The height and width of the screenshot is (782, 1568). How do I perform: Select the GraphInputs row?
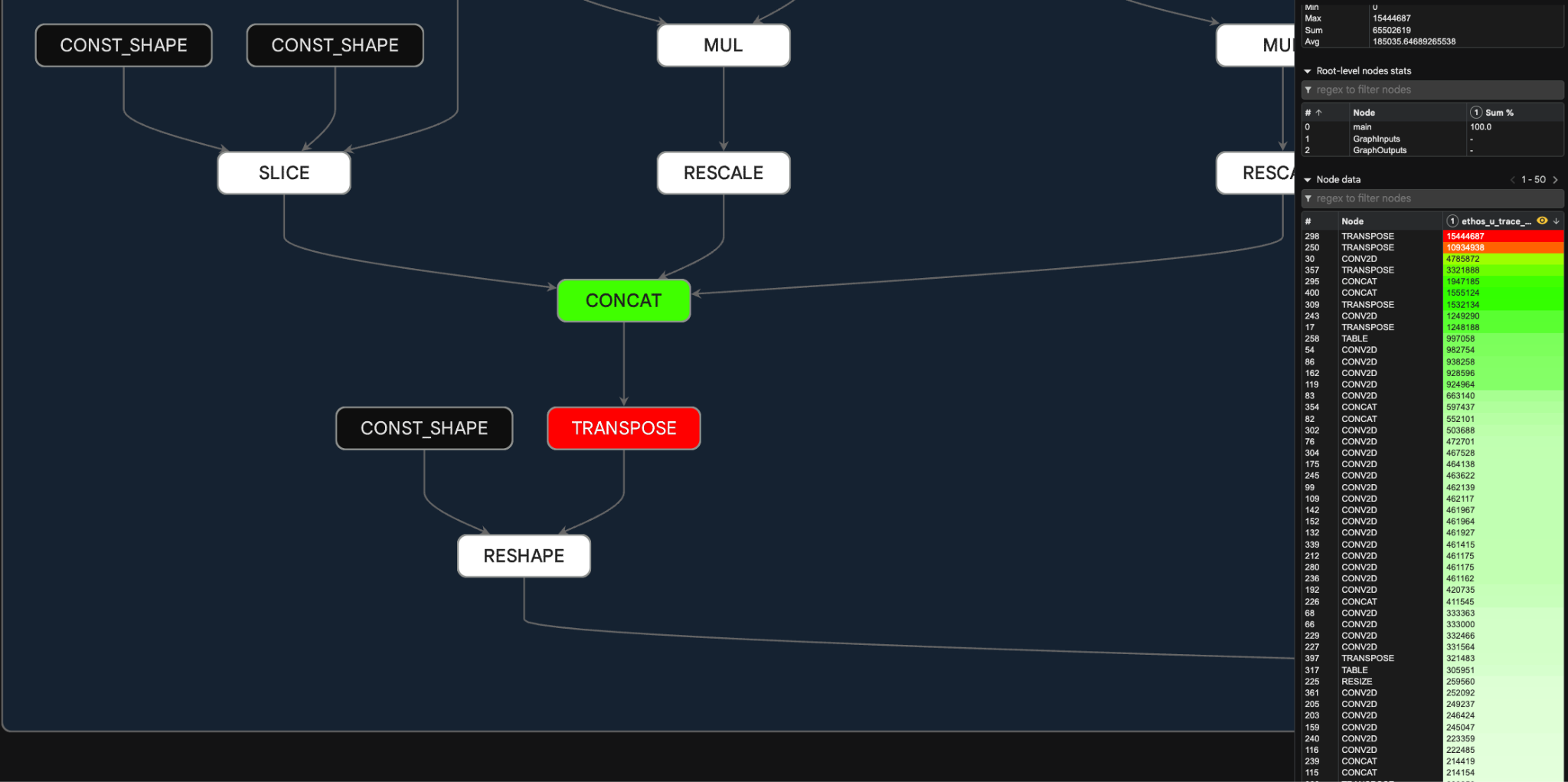point(1432,139)
